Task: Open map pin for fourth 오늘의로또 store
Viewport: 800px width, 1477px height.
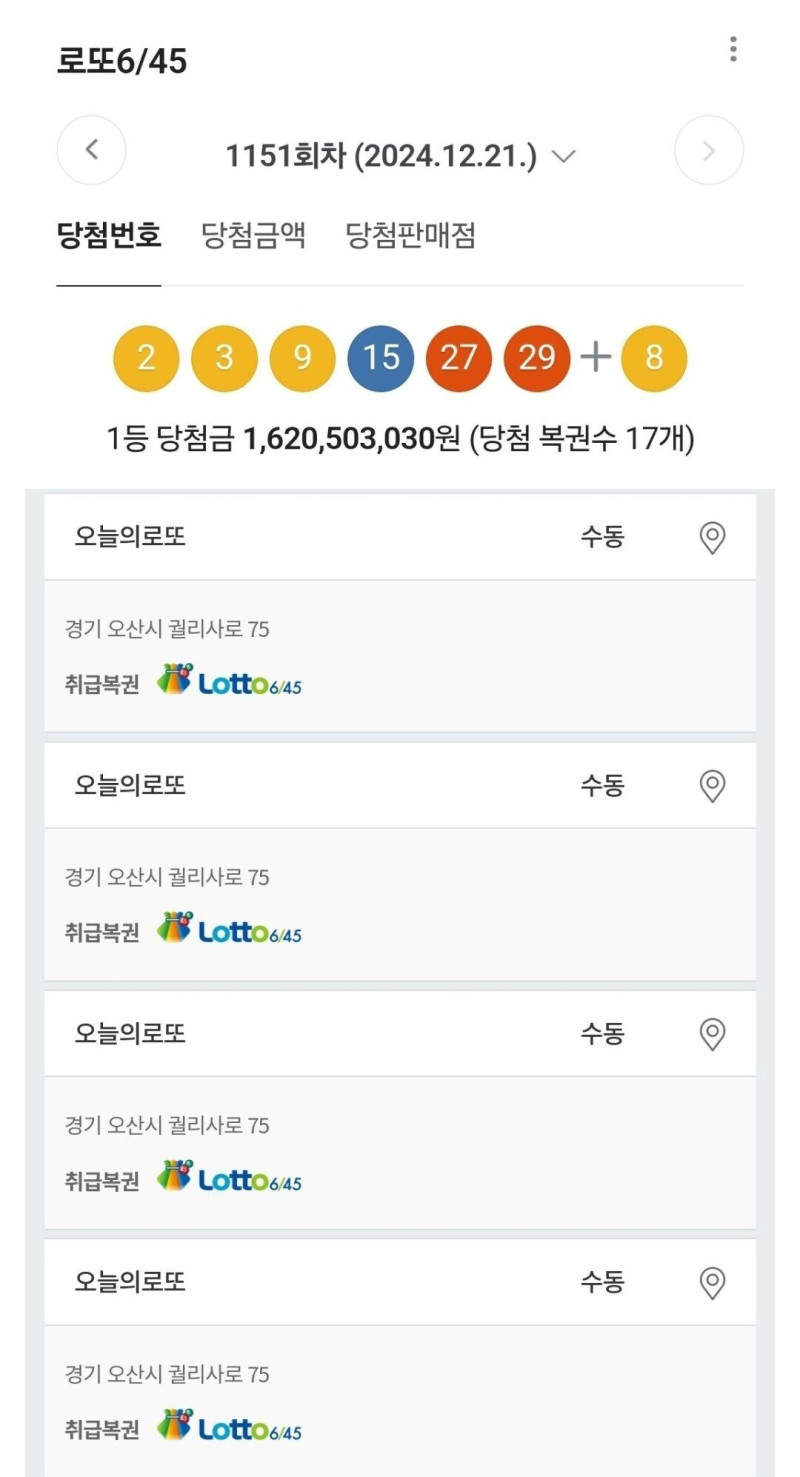Action: (711, 1282)
